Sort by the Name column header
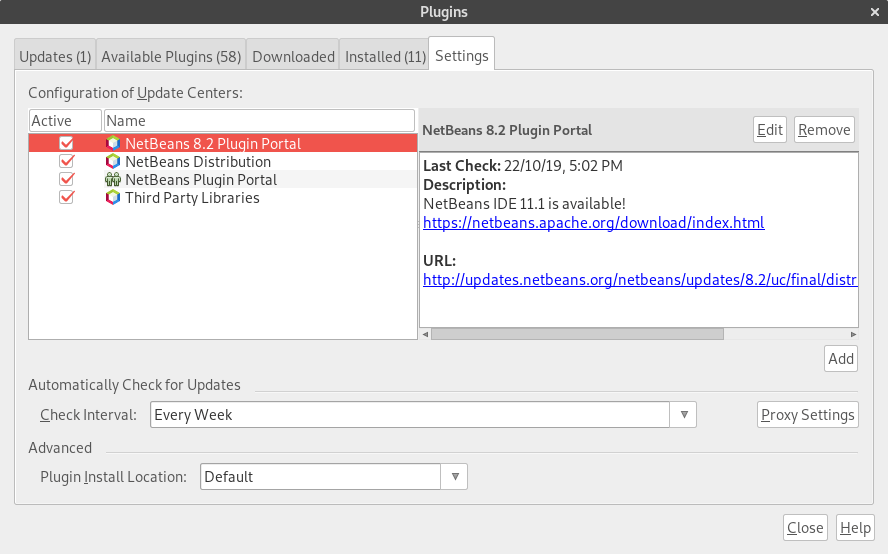Screen dimensions: 888x554 click(x=259, y=121)
